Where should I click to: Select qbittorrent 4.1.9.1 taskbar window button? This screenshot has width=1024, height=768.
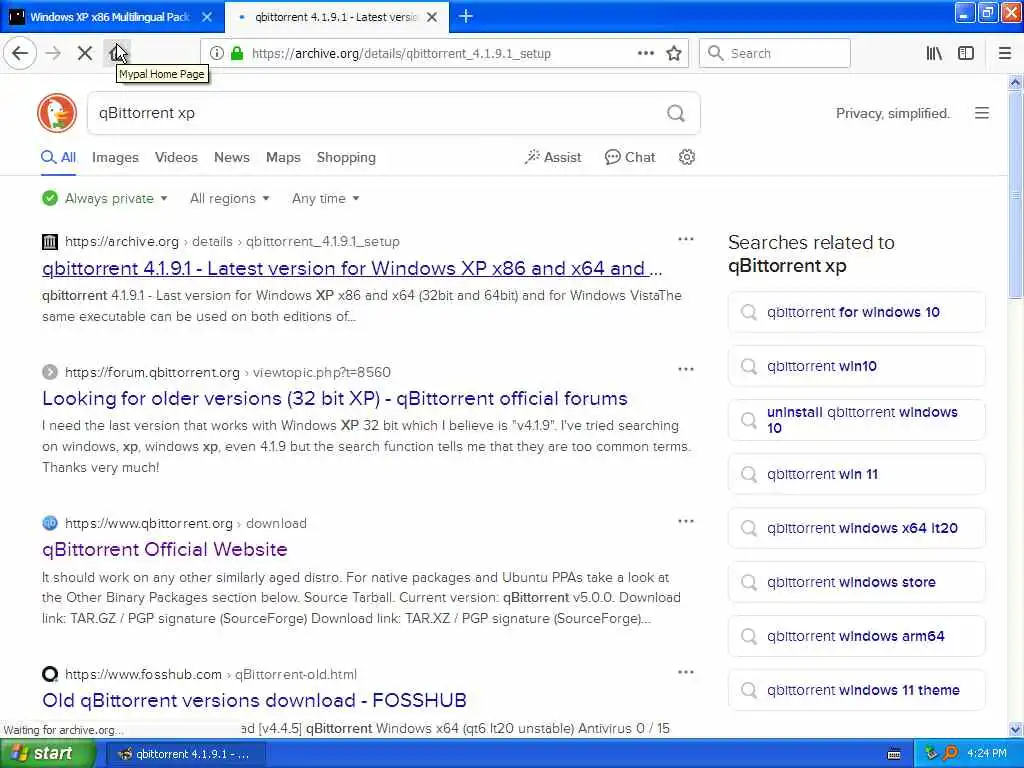pyautogui.click(x=186, y=754)
